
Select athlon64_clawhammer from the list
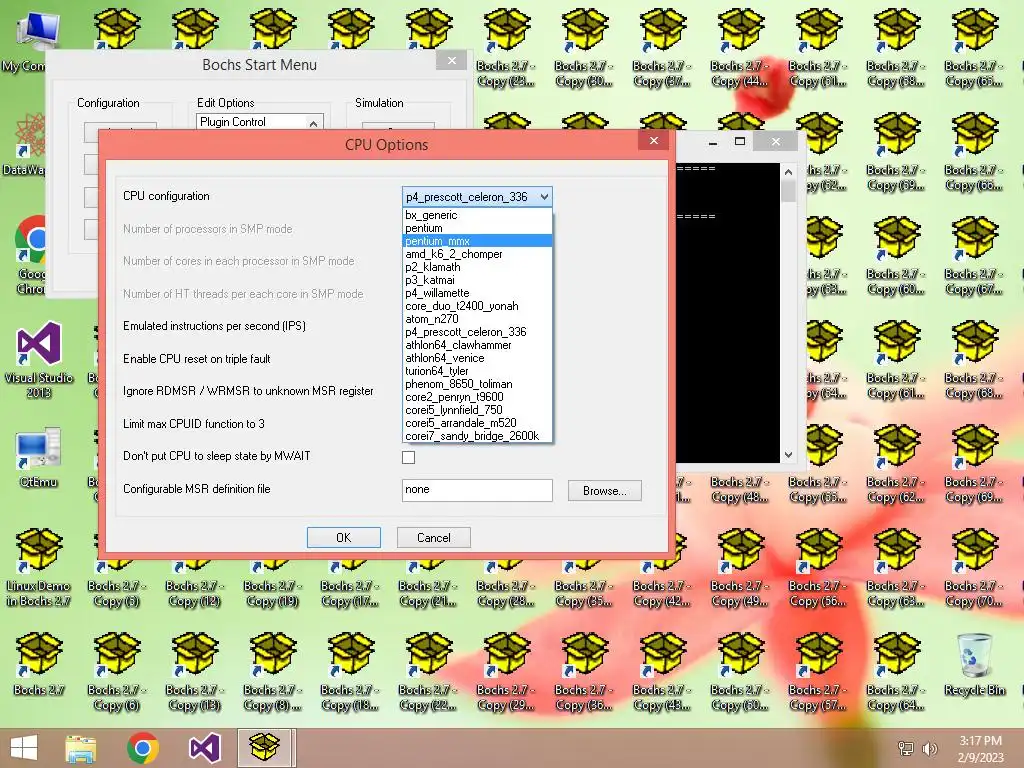point(477,345)
